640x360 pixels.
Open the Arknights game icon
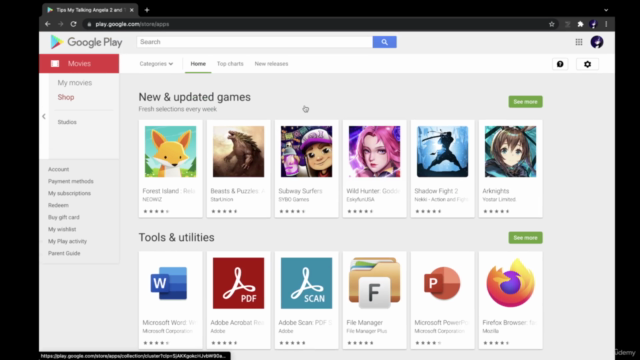[511, 151]
